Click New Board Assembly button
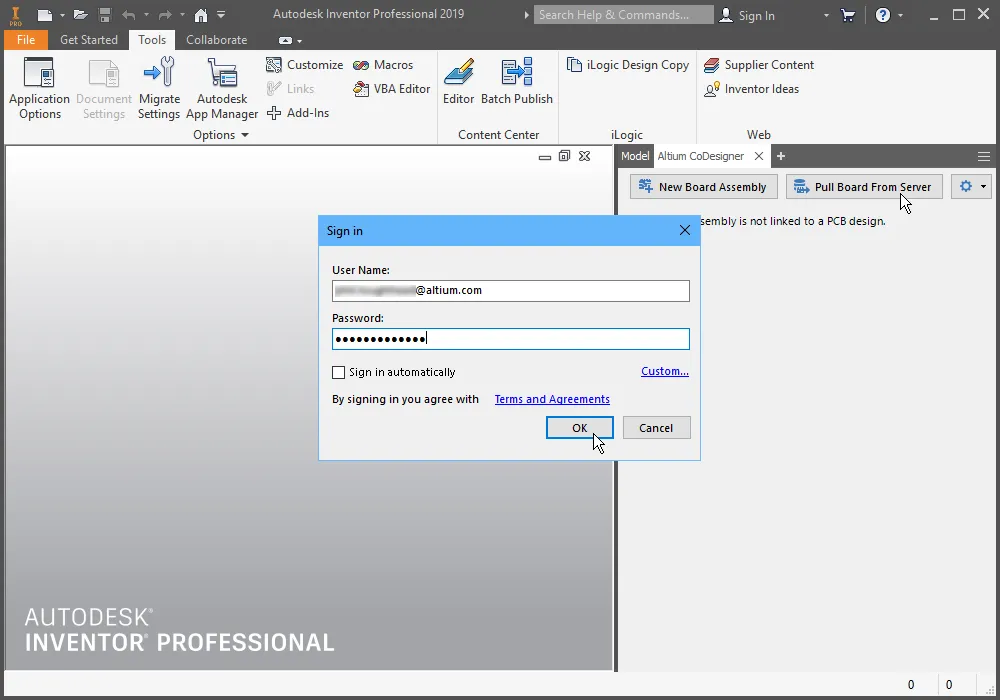1000x700 pixels. click(x=703, y=187)
